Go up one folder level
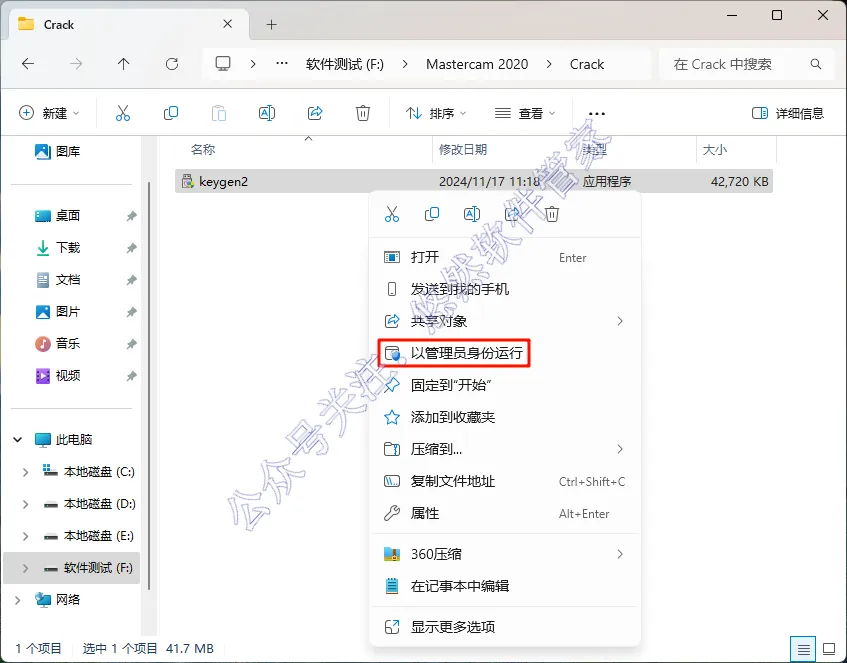The height and width of the screenshot is (663, 847). (124, 64)
